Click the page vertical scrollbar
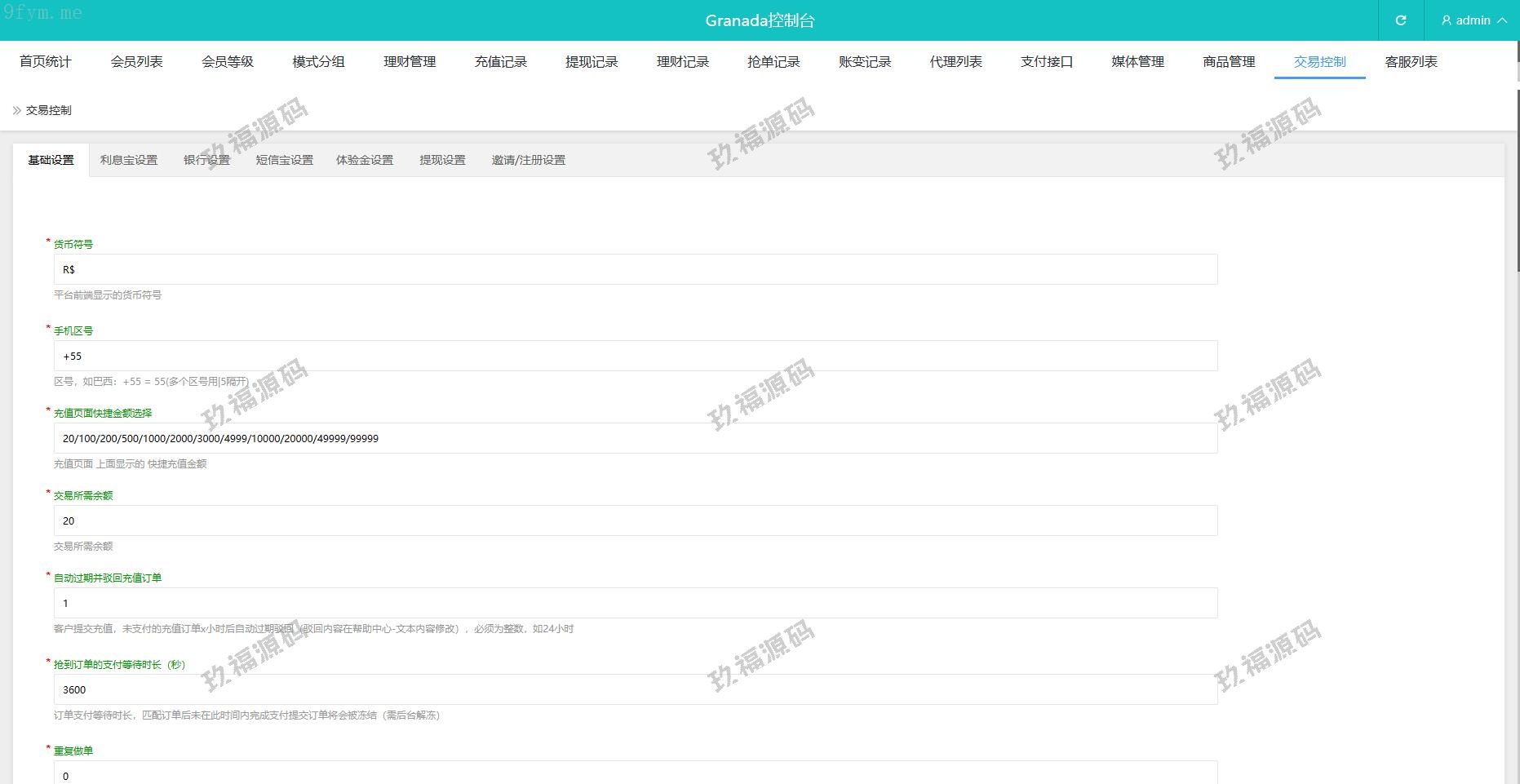Screen dimensions: 1520x784 1517,163
